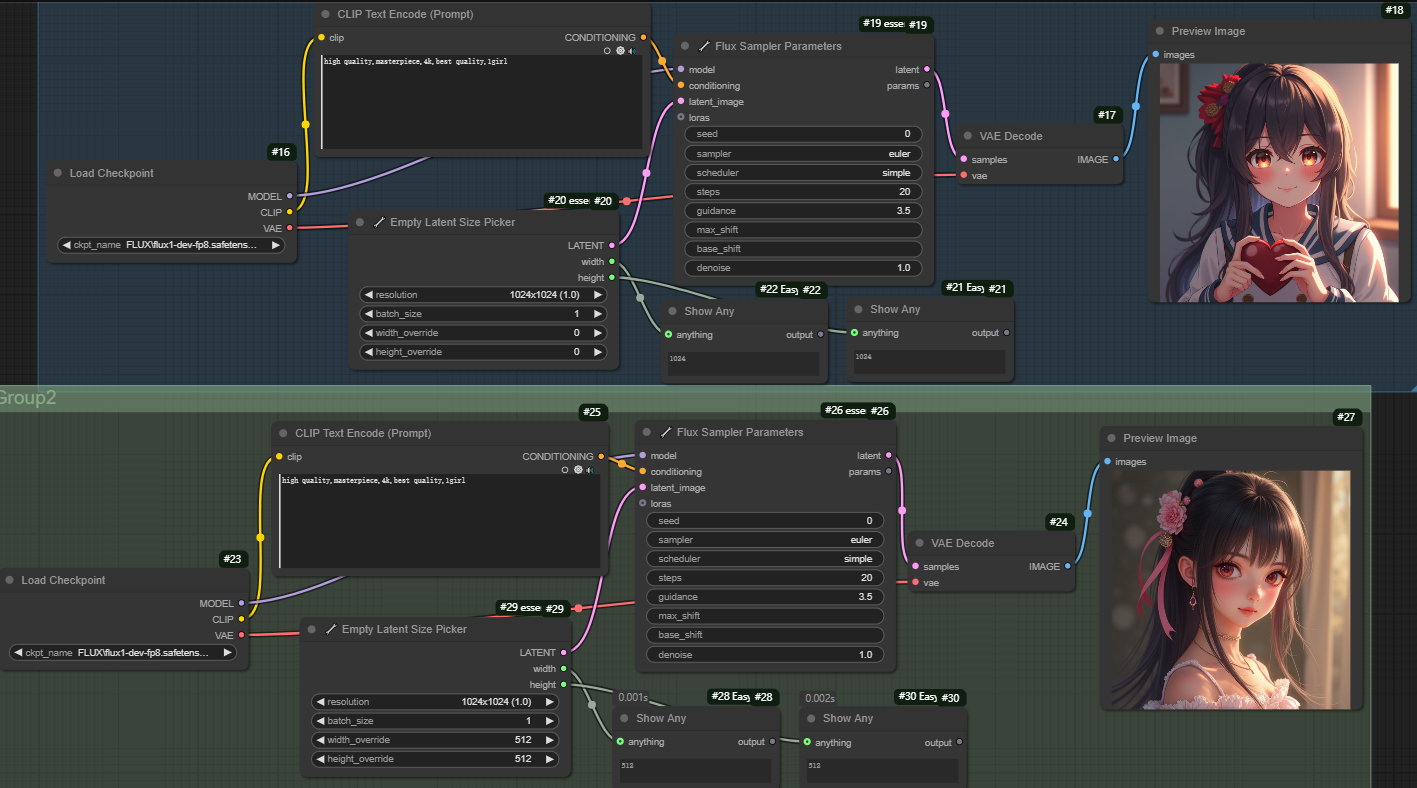Collapse the top Preview Image node via its dot
The height and width of the screenshot is (788, 1417).
pyautogui.click(x=1160, y=31)
